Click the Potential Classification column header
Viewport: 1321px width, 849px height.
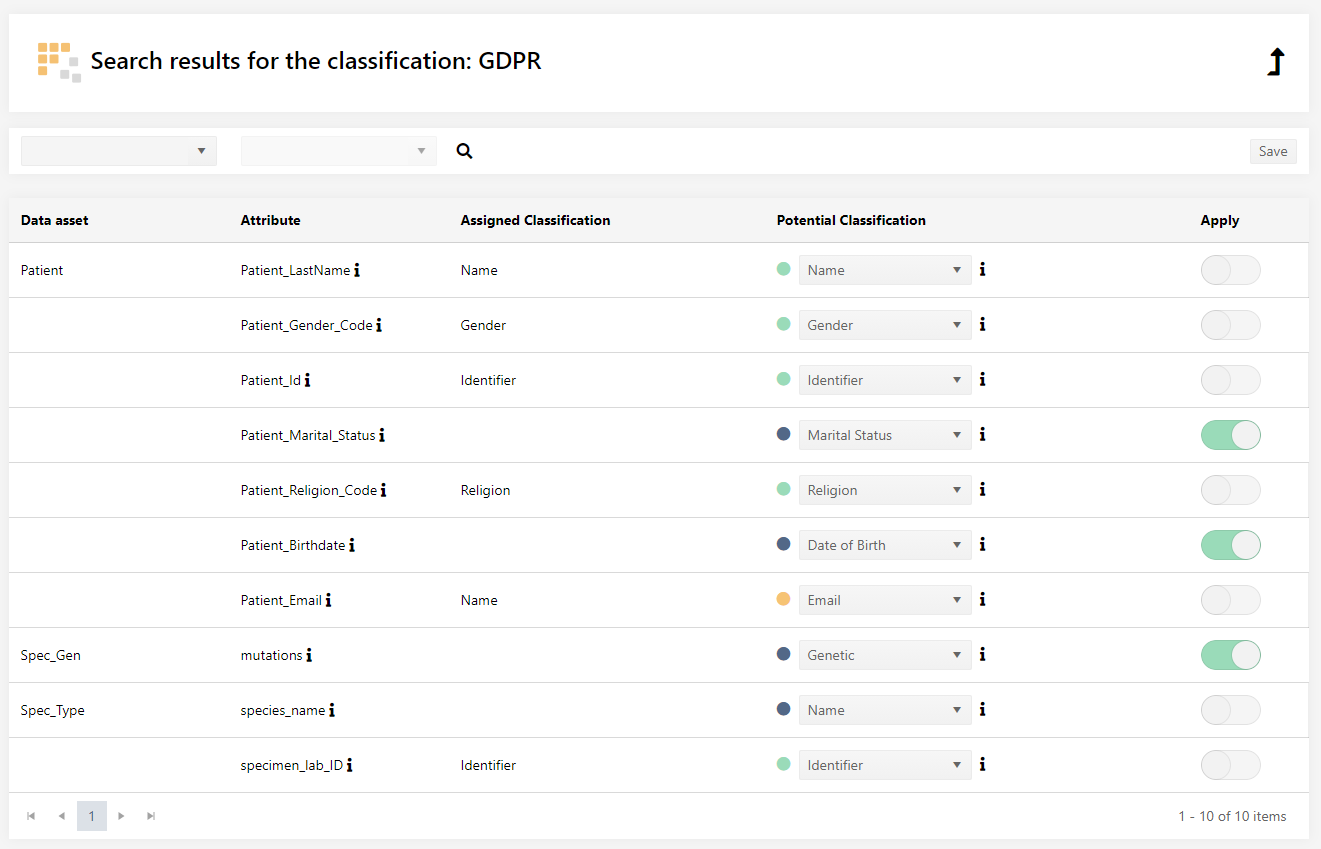click(x=851, y=220)
